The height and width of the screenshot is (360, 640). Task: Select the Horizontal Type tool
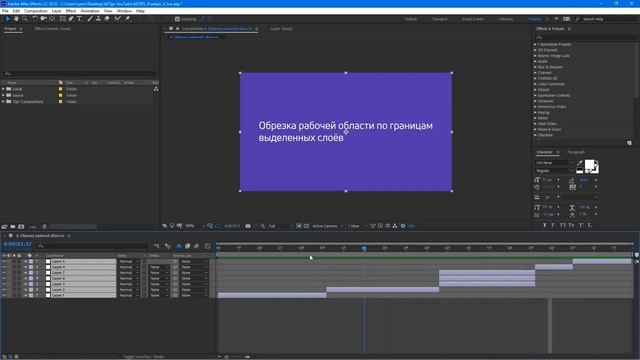tap(79, 19)
